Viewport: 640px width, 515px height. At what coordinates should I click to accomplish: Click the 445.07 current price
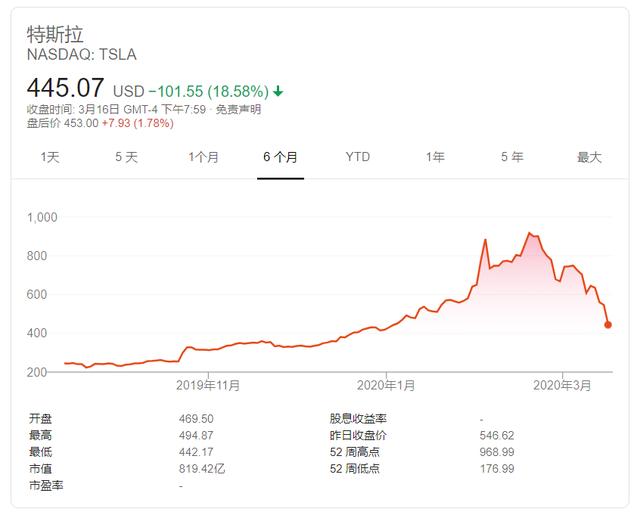tap(65, 88)
